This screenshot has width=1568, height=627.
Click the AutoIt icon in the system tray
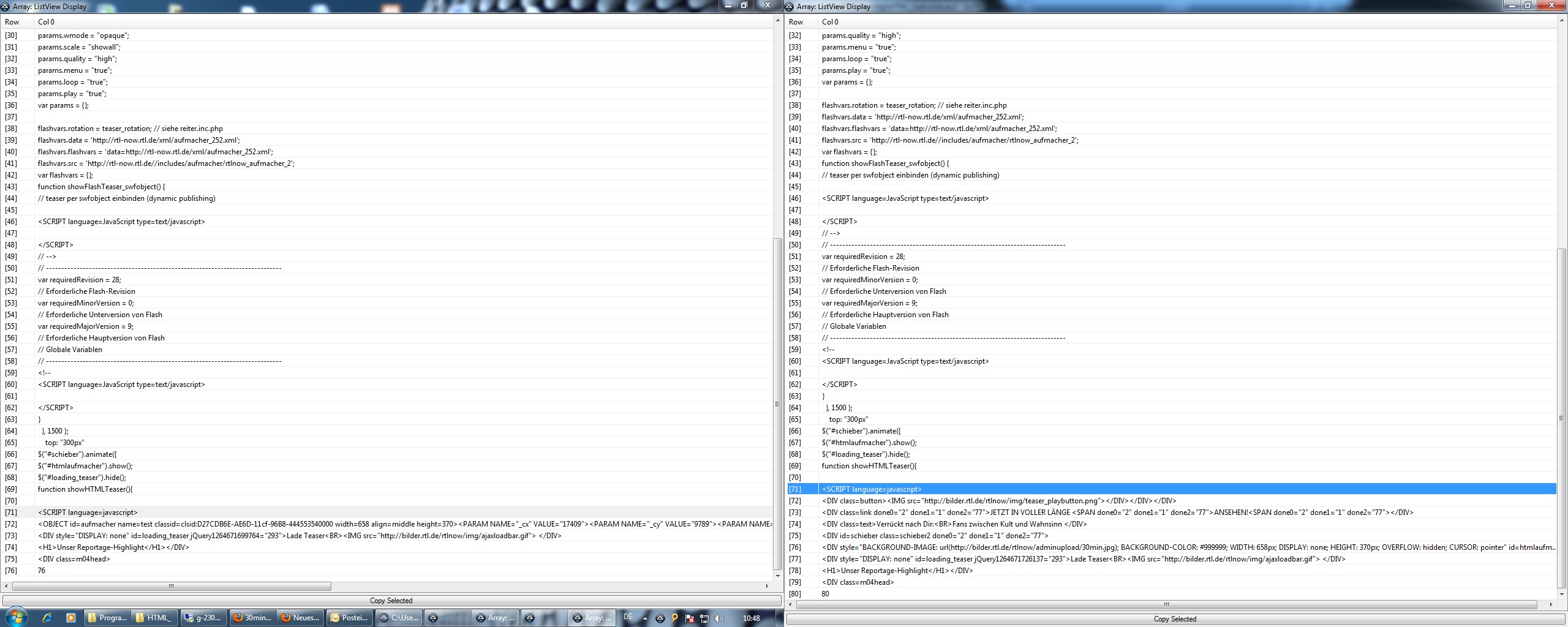click(x=660, y=618)
